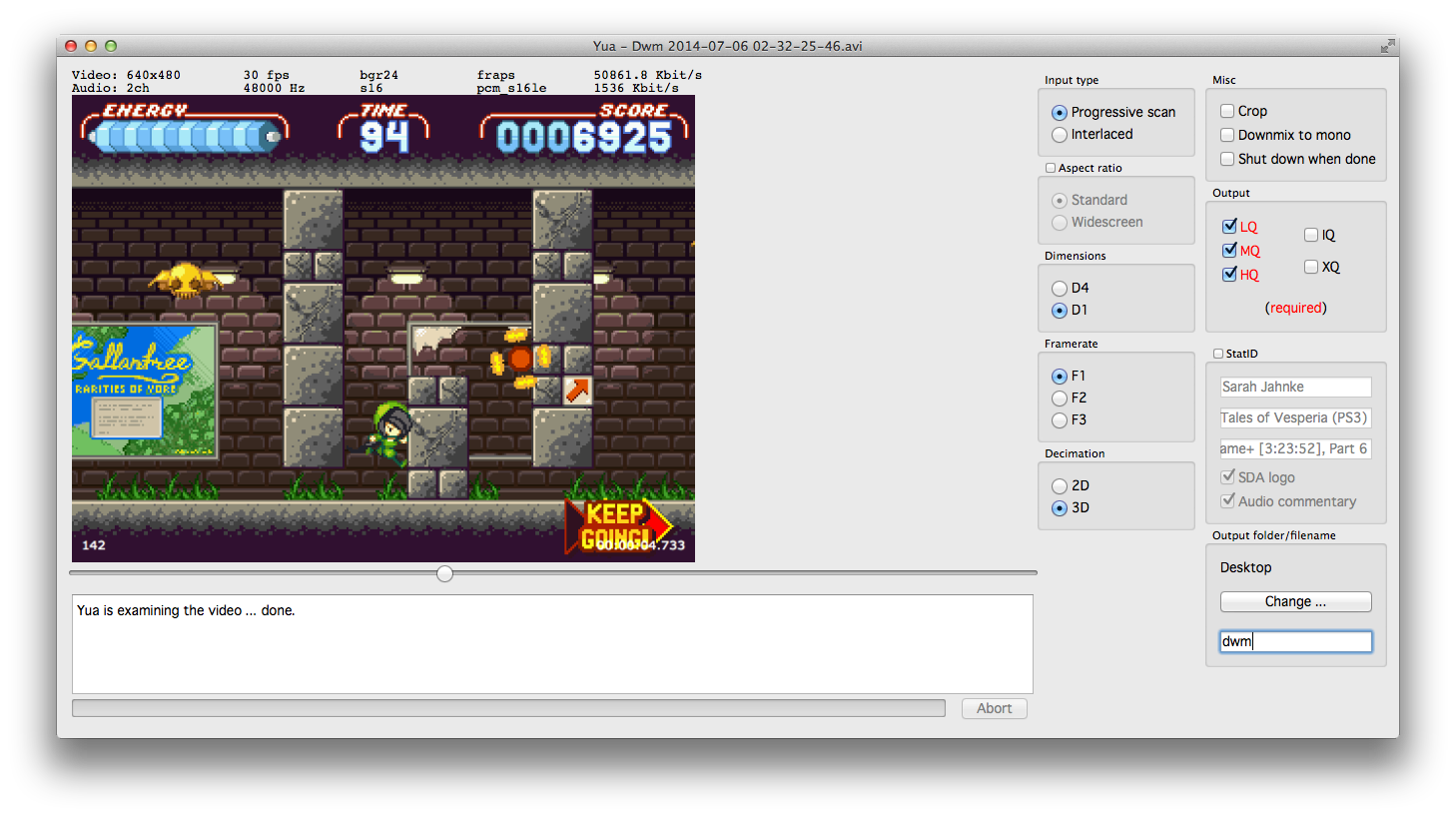Click the Change output folder button
Screen dimensions: 1456x817
coord(1295,601)
